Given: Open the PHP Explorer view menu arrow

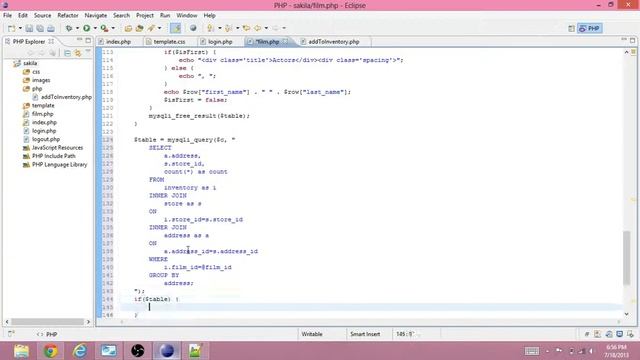Looking at the screenshot, I should pos(88,52).
